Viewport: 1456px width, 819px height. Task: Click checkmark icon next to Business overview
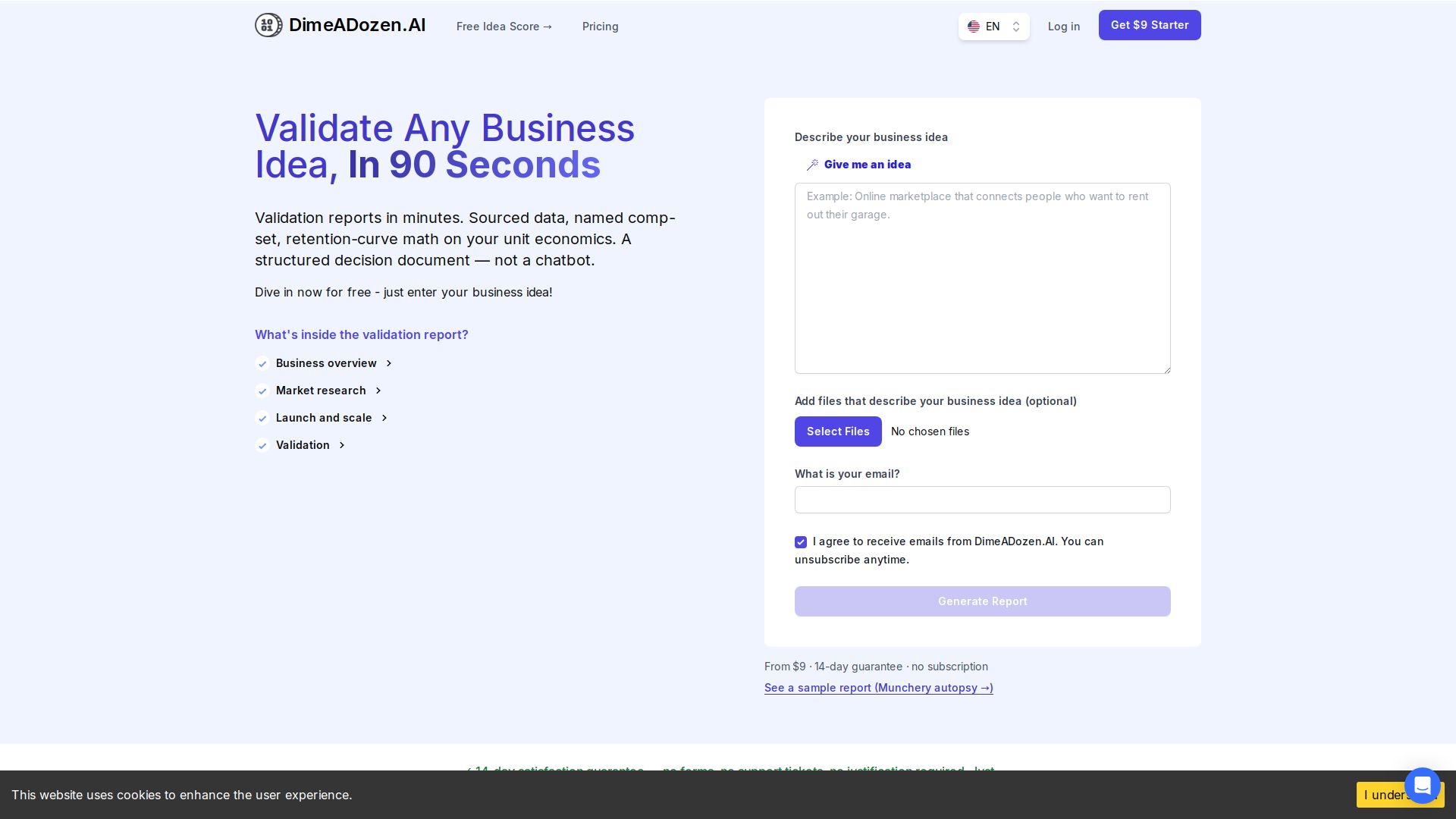[262, 363]
